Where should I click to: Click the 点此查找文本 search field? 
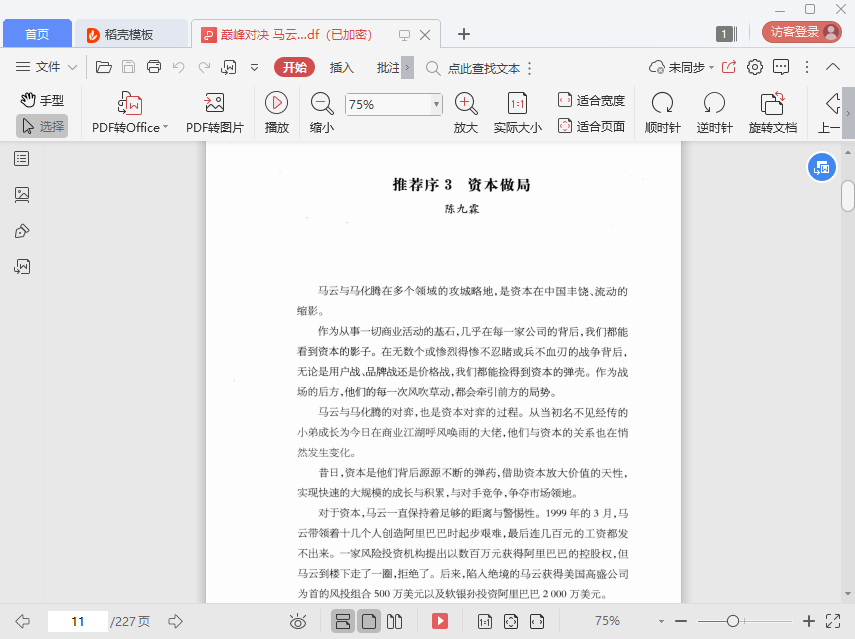tap(484, 69)
